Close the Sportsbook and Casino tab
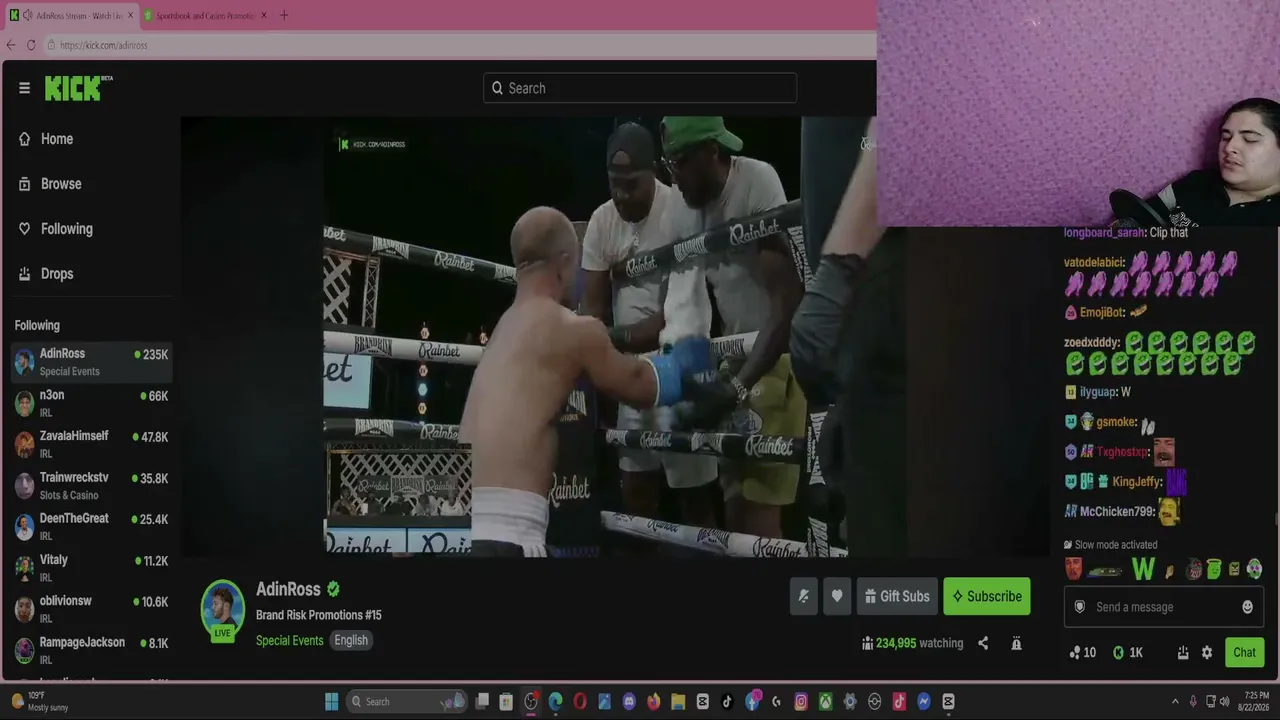 264,16
